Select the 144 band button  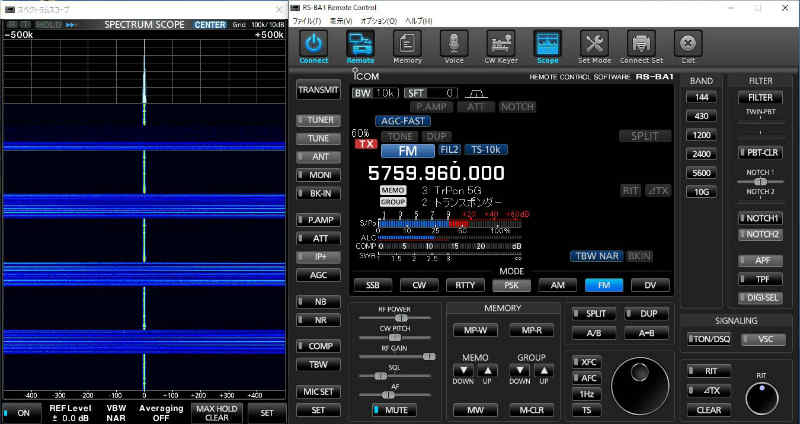(x=702, y=97)
